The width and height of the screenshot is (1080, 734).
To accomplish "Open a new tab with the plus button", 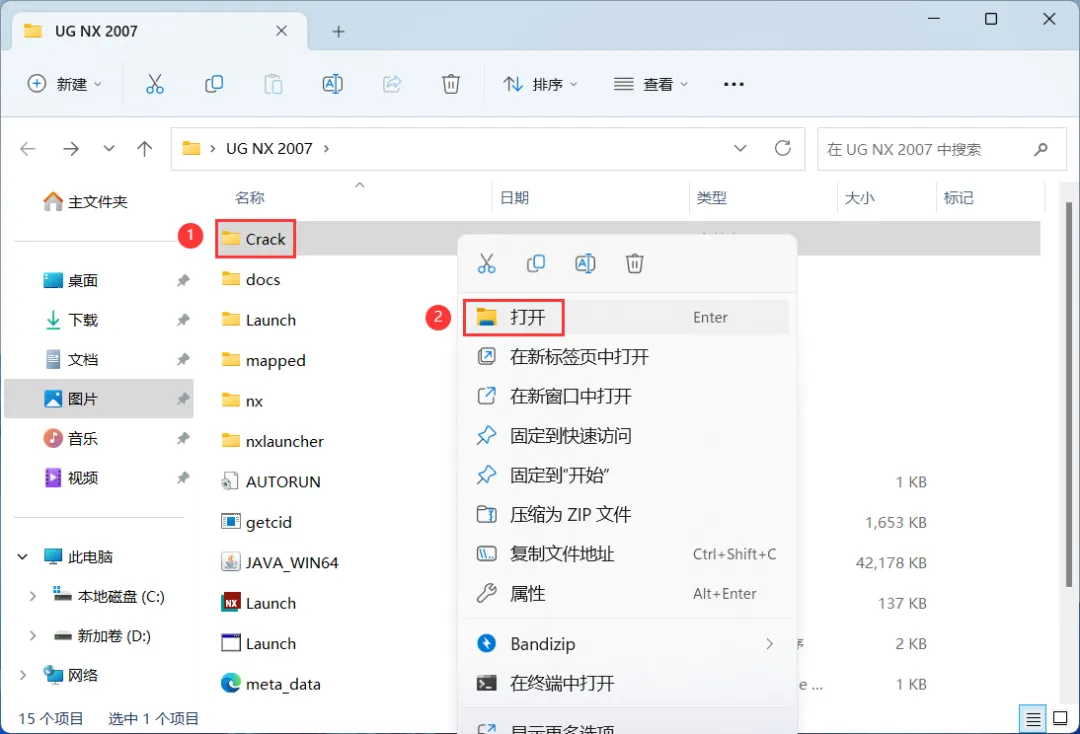I will pos(338,32).
